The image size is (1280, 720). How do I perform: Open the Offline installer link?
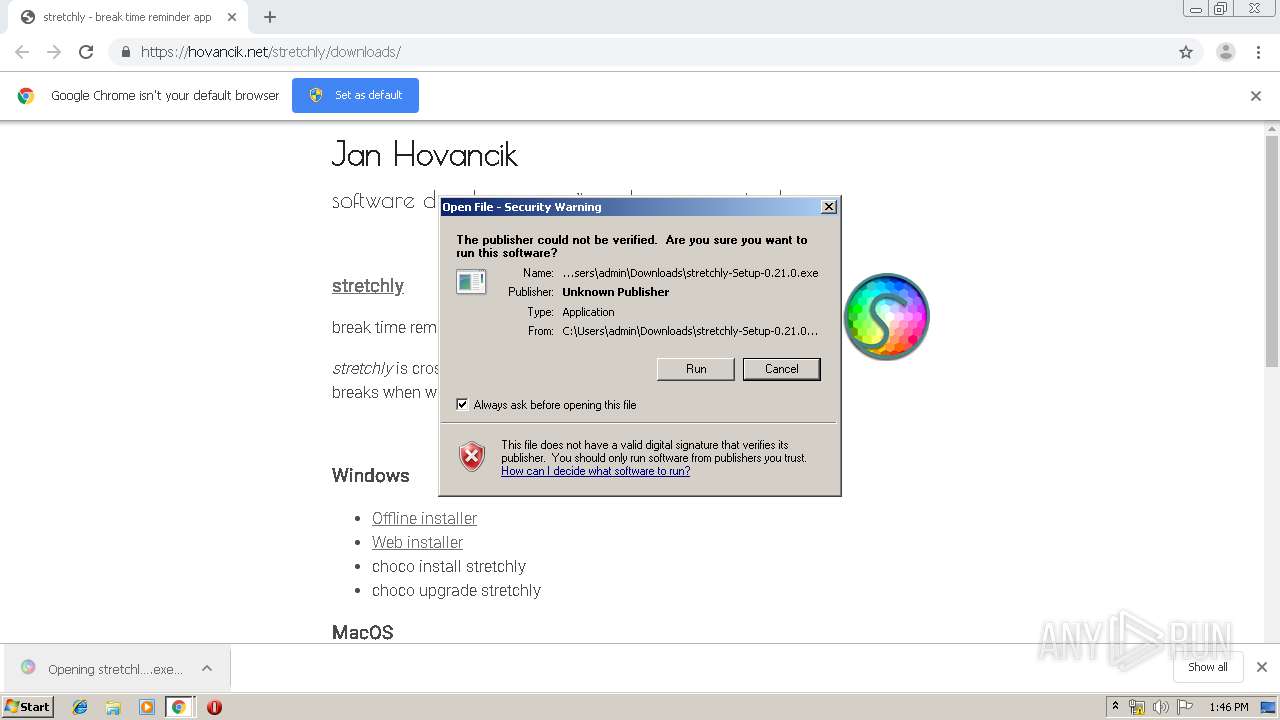[424, 518]
